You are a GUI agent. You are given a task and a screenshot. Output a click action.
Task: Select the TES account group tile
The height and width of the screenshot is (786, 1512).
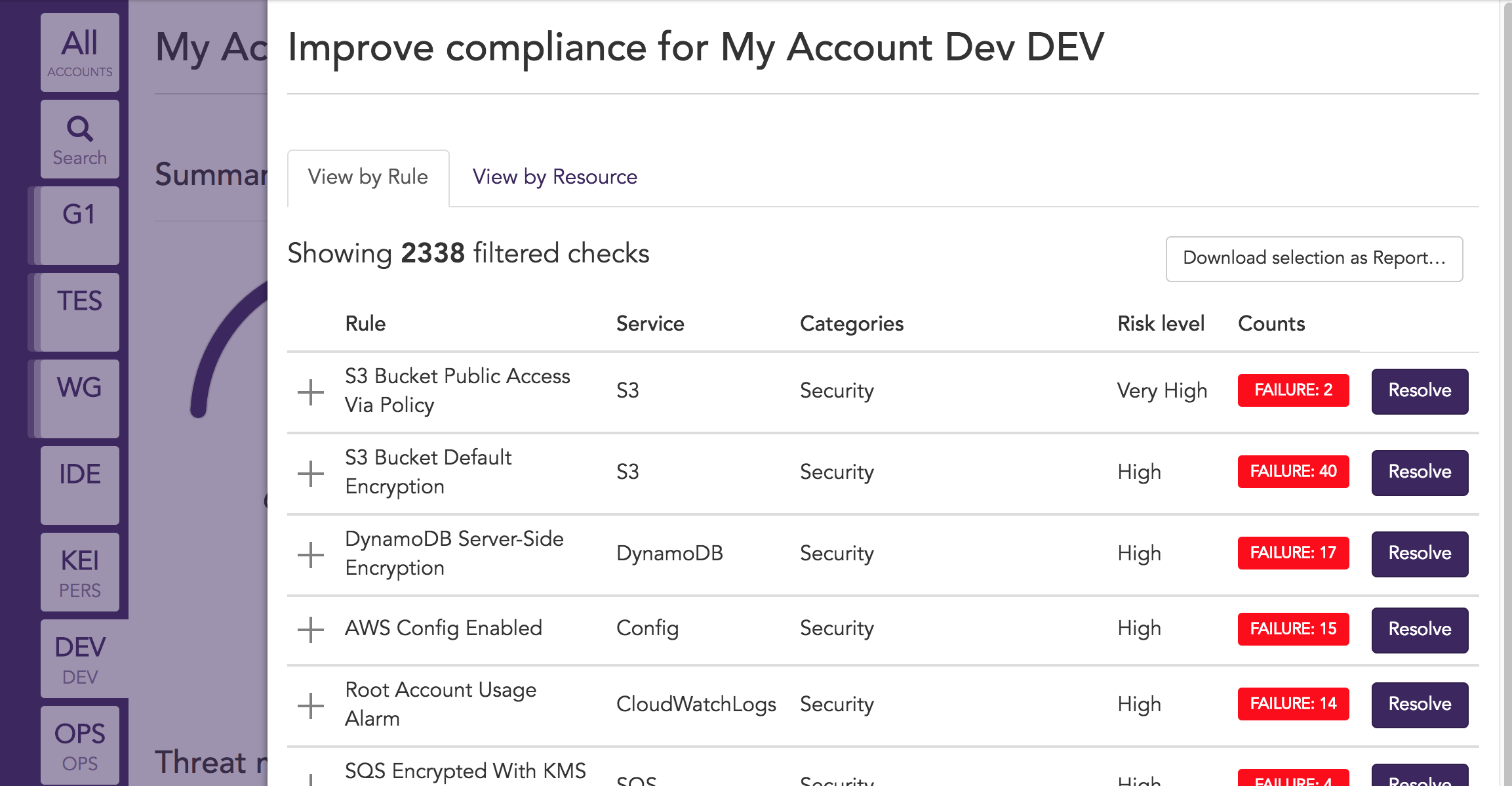79,312
